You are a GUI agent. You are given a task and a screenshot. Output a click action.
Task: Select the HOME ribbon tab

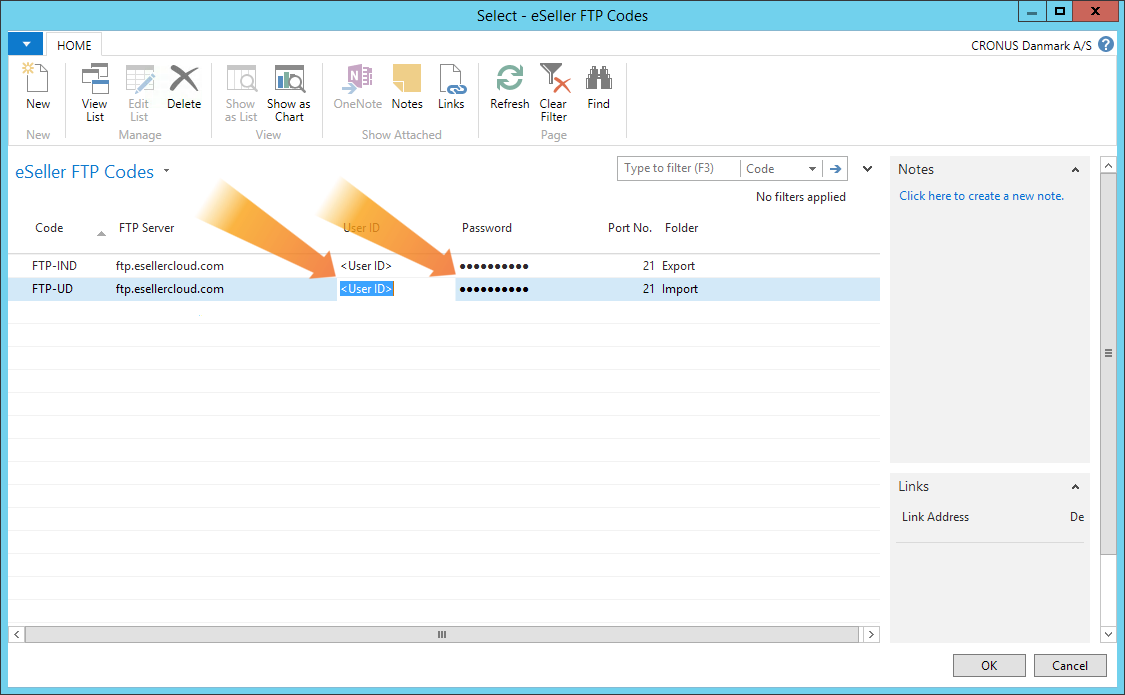click(74, 45)
